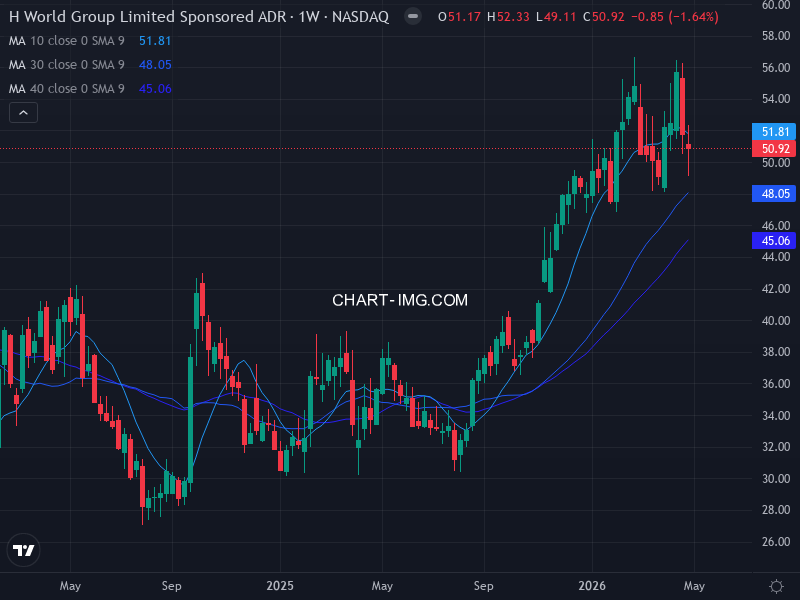
Task: Click the MA 40 value 45.06 in legend
Action: point(155,89)
